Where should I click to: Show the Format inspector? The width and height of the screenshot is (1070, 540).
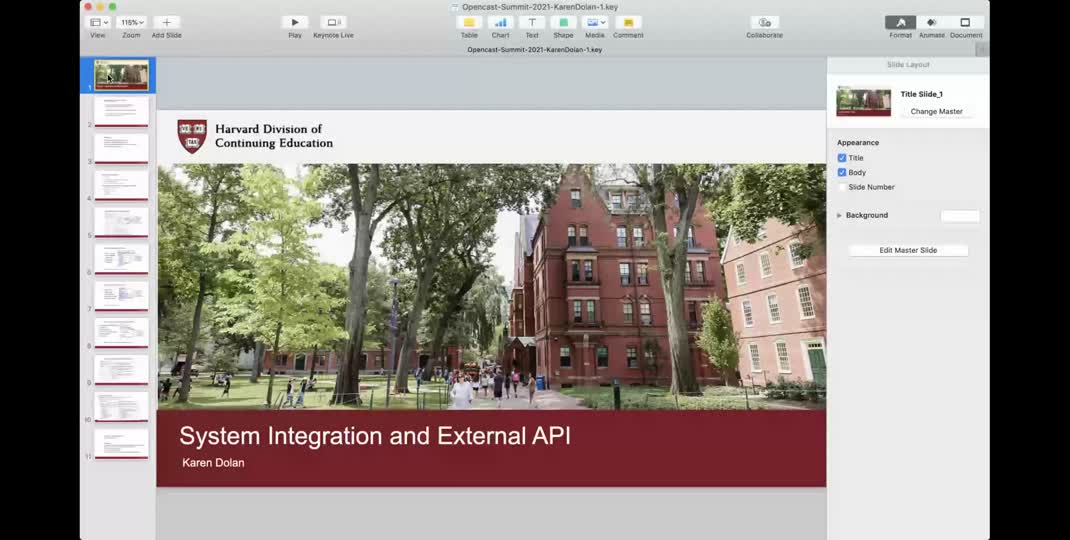900,23
